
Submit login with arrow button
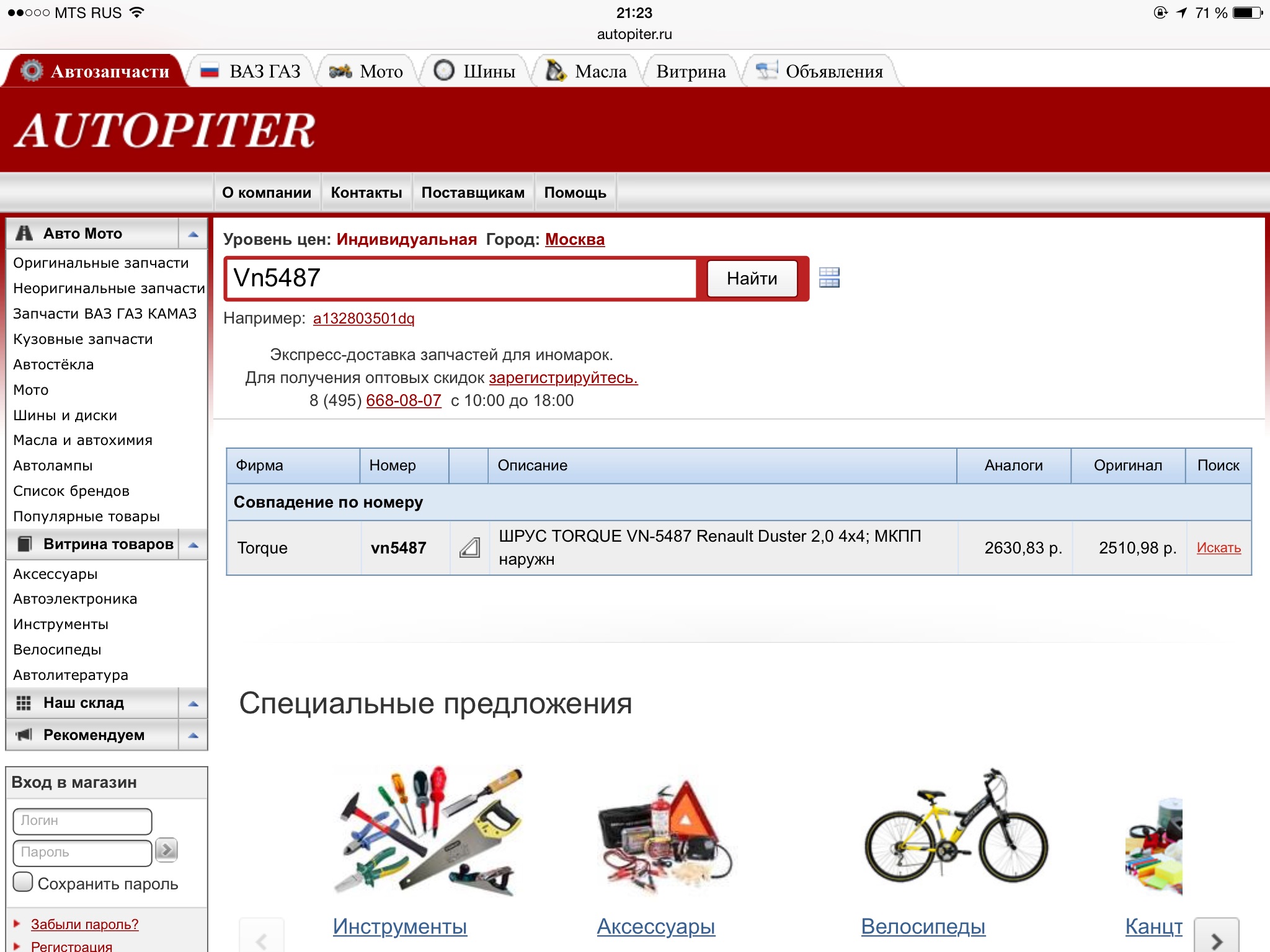166,850
